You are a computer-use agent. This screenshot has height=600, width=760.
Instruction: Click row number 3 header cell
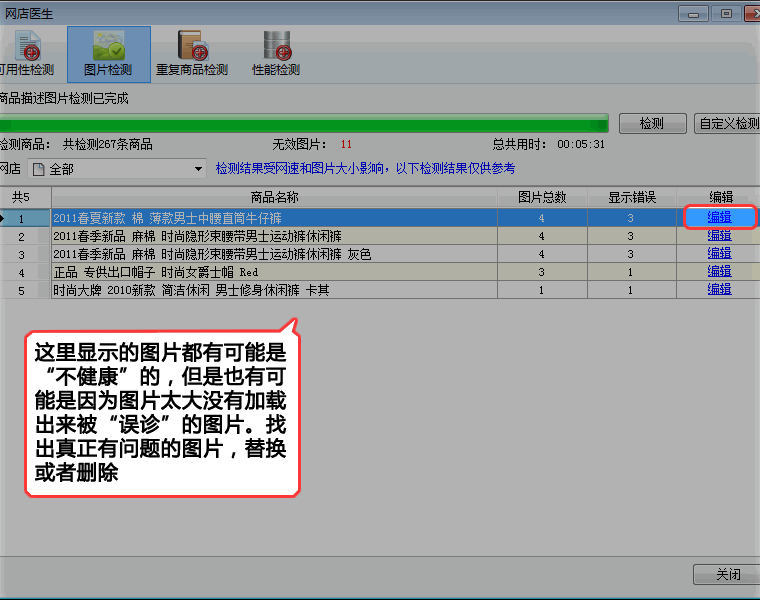pos(25,254)
